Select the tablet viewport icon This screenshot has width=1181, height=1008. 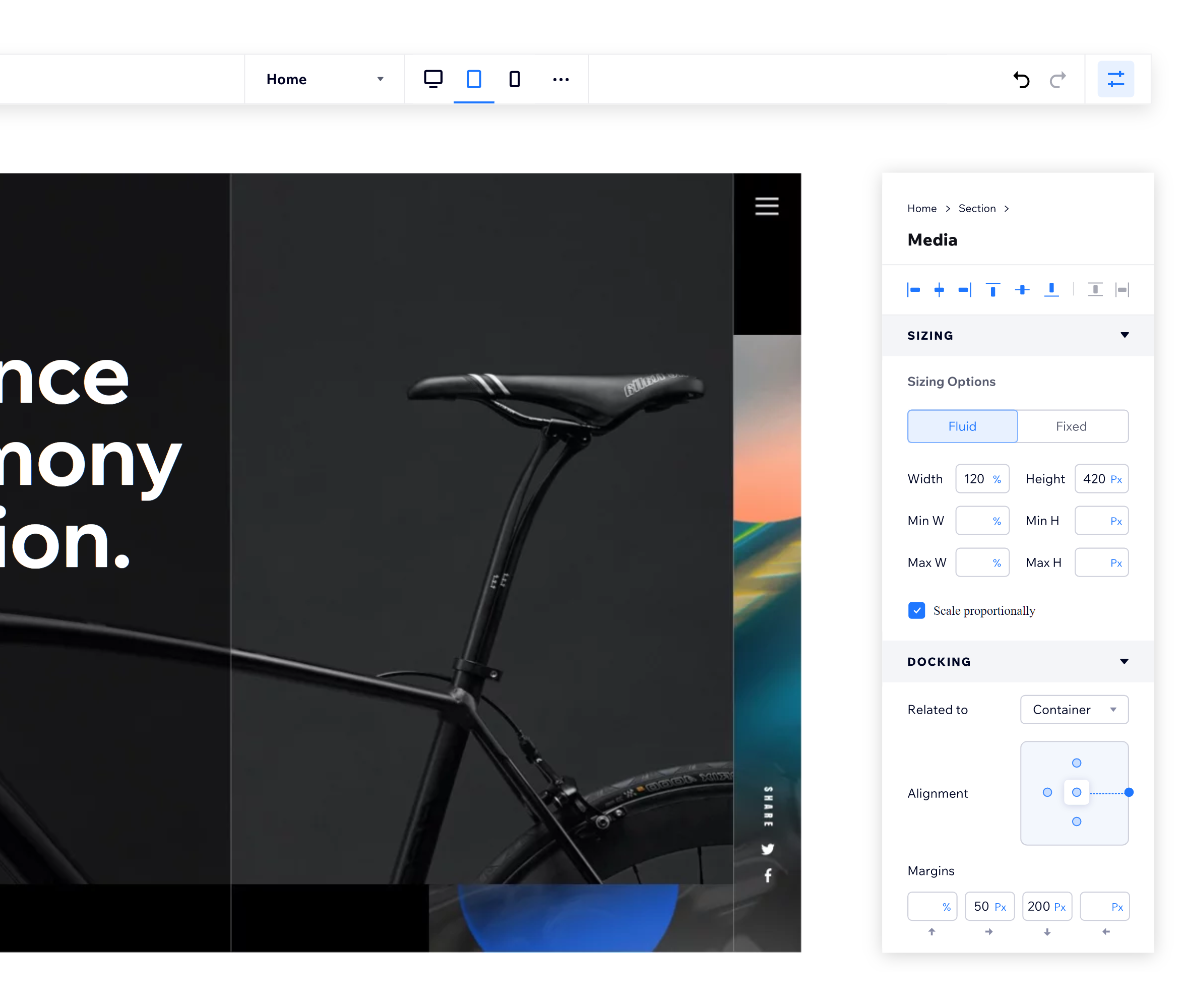[x=474, y=79]
